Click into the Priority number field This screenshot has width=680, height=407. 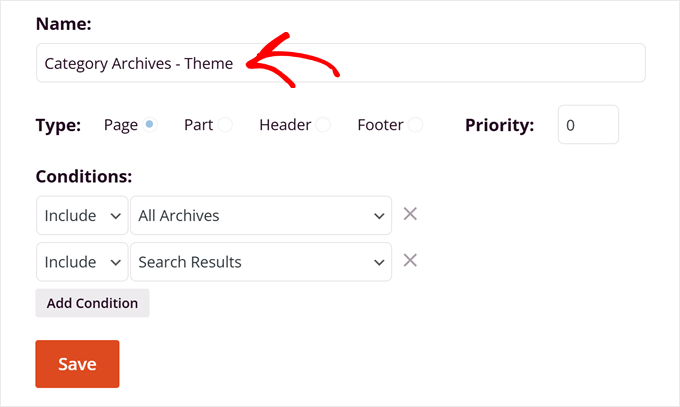coord(588,126)
